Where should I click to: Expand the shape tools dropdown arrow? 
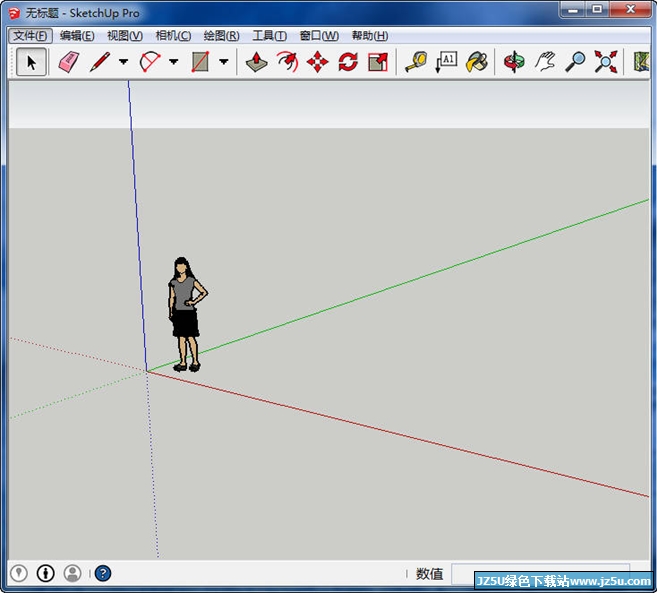pyautogui.click(x=224, y=62)
